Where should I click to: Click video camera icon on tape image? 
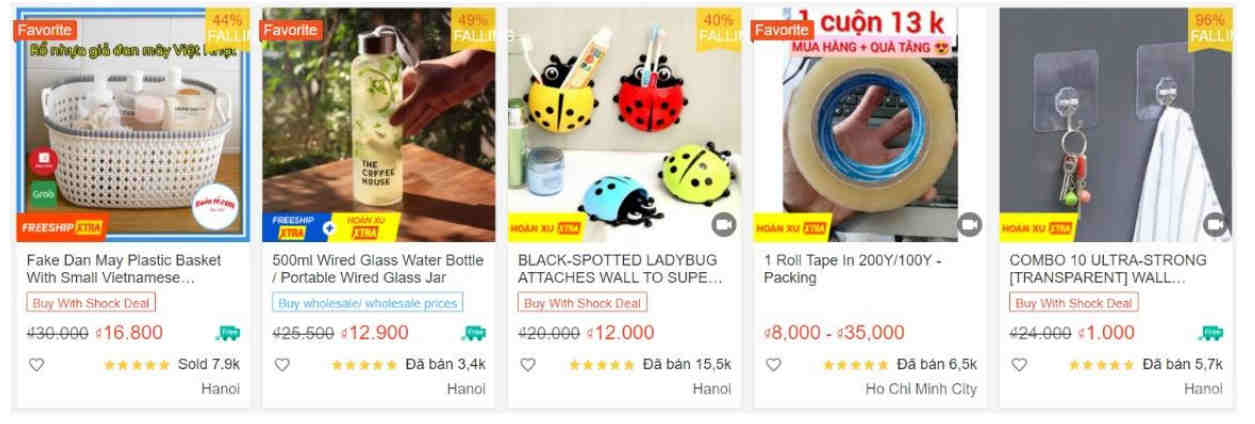[969, 225]
